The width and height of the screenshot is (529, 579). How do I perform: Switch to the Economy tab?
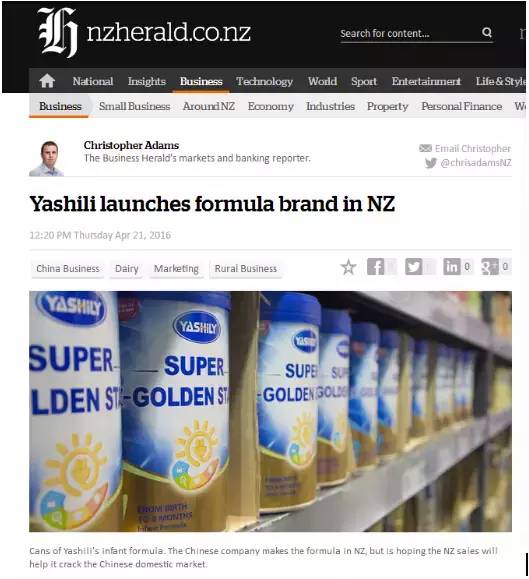point(271,106)
